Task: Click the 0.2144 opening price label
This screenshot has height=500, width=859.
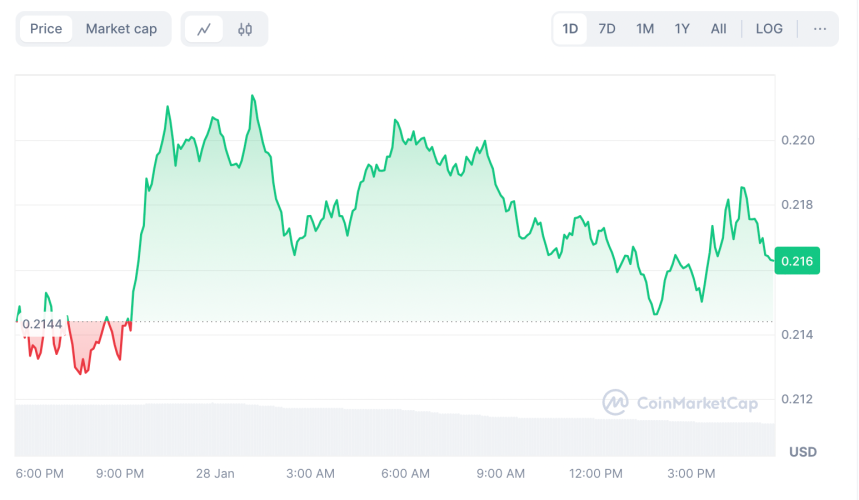Action: [x=40, y=324]
